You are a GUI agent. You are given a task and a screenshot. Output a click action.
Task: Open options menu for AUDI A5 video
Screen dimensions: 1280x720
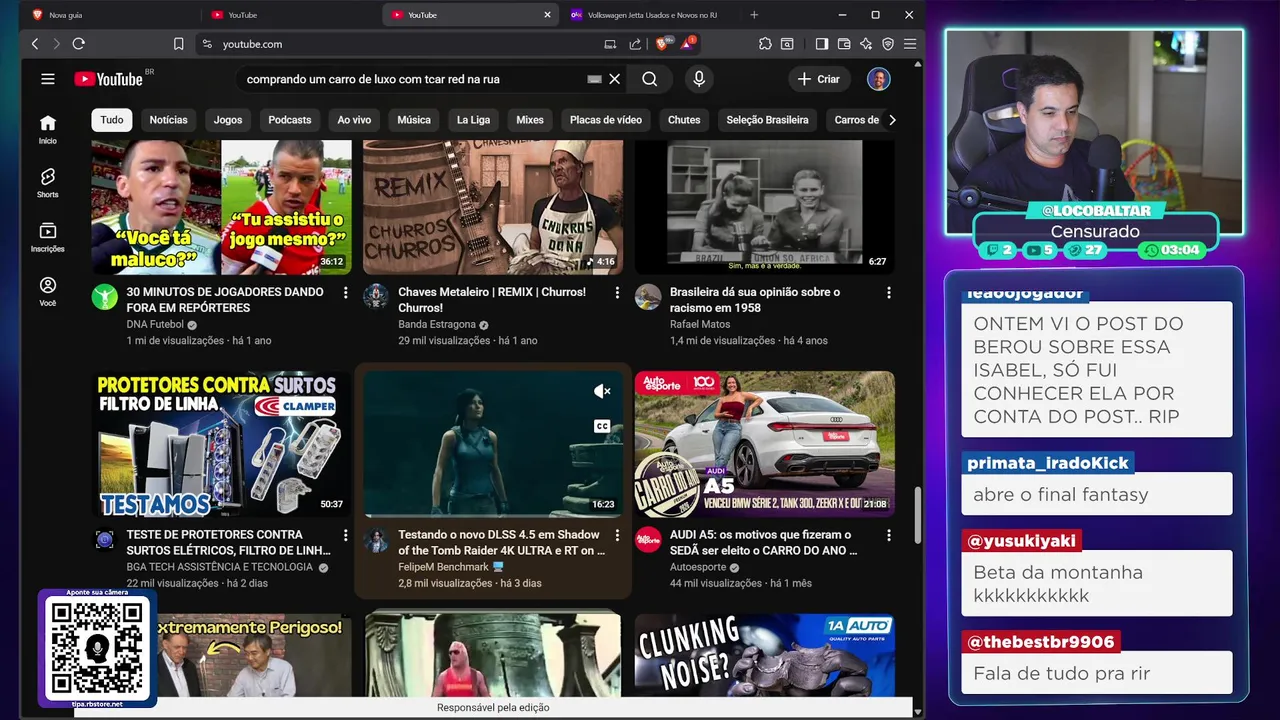click(x=888, y=536)
